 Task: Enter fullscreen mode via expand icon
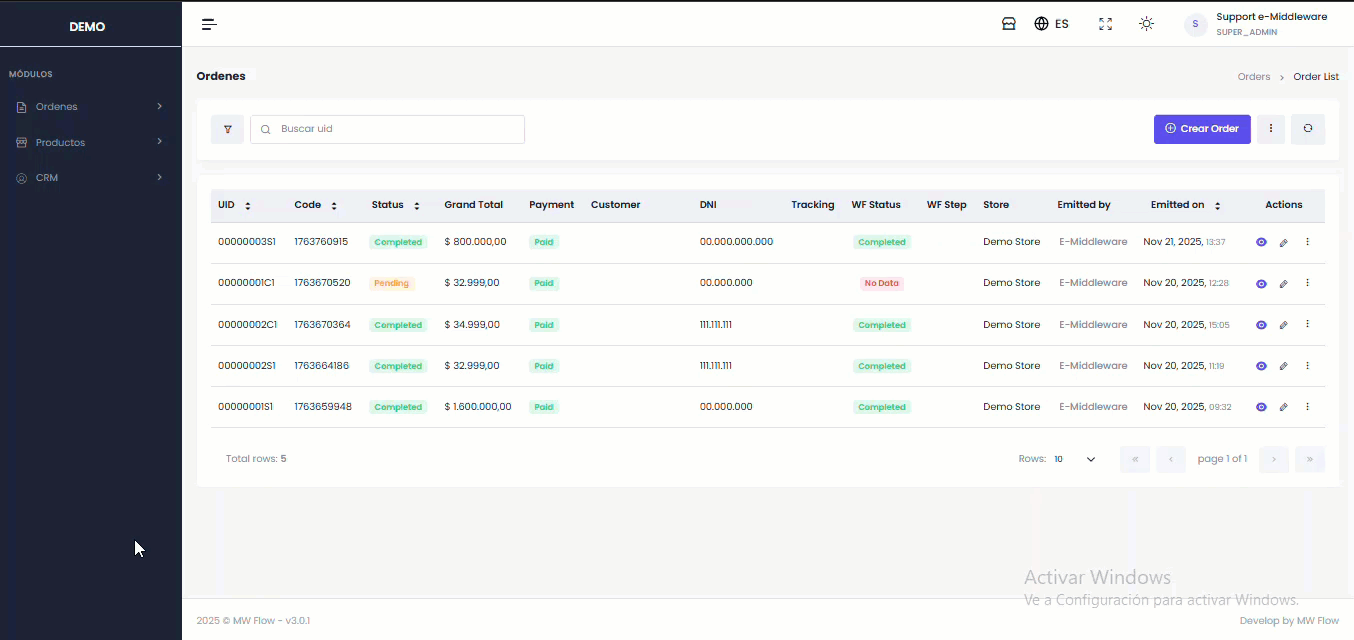point(1105,24)
